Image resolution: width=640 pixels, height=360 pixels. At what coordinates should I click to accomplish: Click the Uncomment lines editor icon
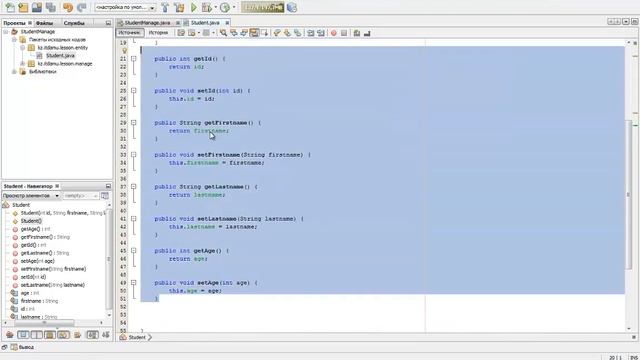click(367, 33)
